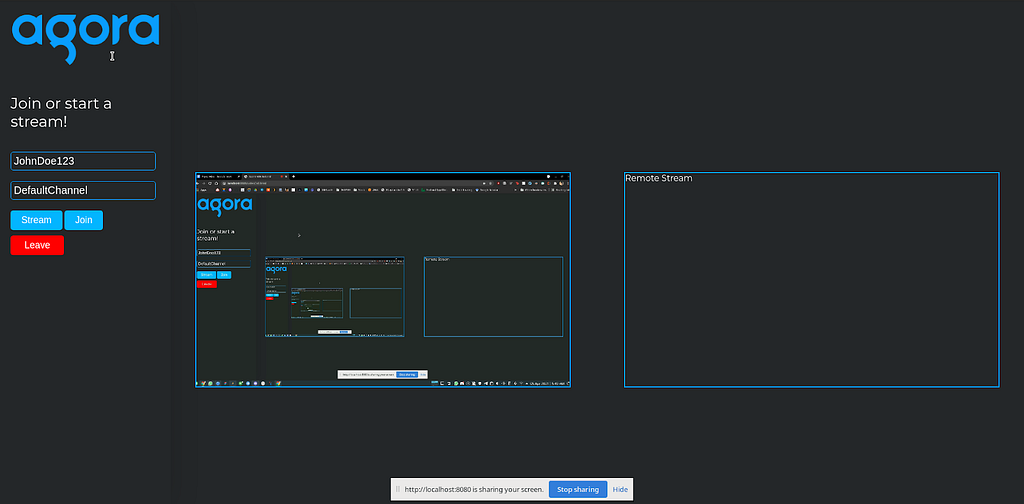Image resolution: width=1024 pixels, height=504 pixels.
Task: Start broadcasting with the Stream button
Action: [x=37, y=220]
